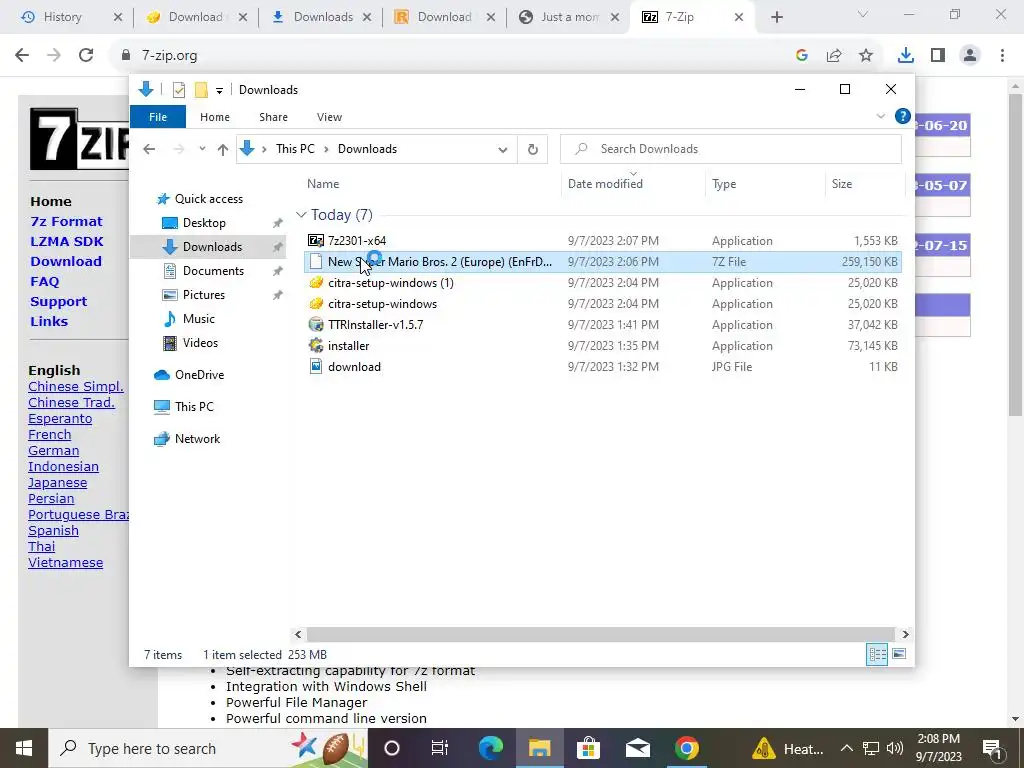Sort by Name column header
1024x768 pixels.
(x=323, y=184)
